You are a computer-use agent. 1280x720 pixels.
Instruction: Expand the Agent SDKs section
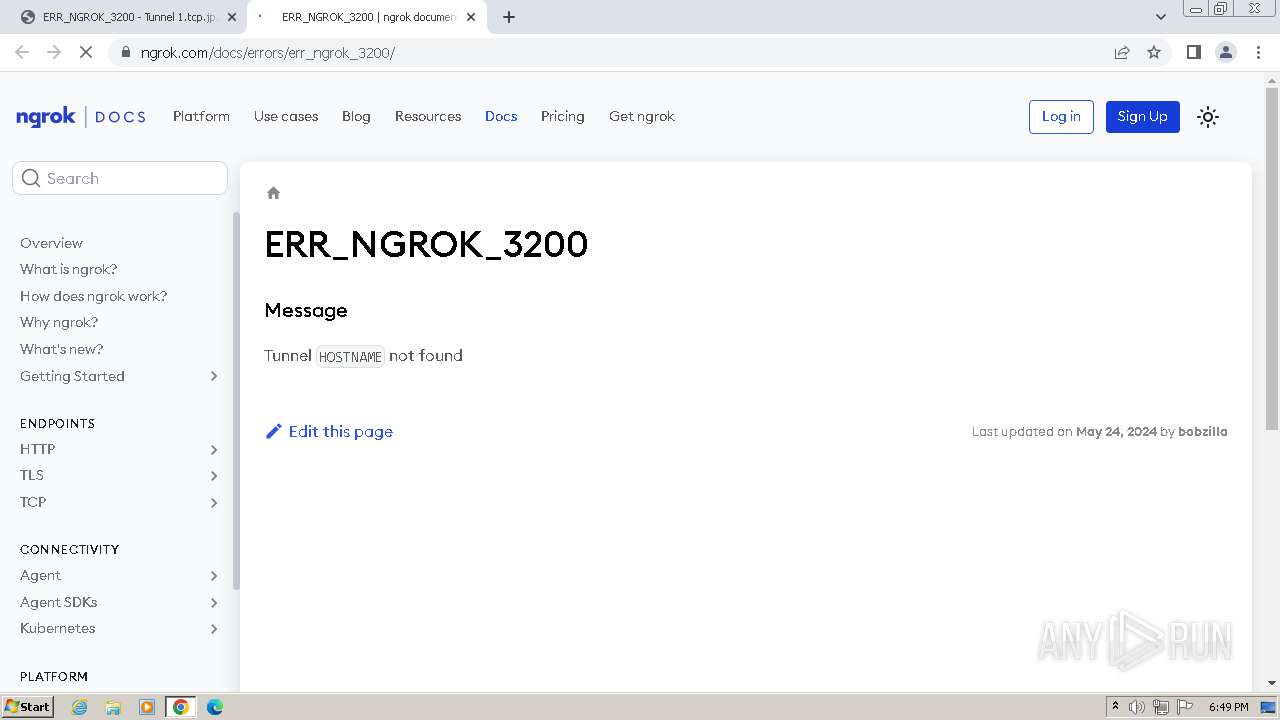(x=214, y=602)
